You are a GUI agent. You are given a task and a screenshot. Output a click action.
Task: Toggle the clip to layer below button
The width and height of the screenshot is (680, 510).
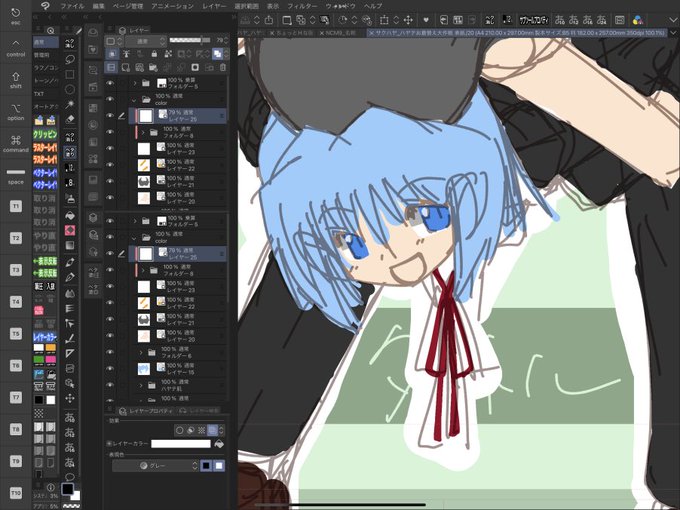pos(112,54)
